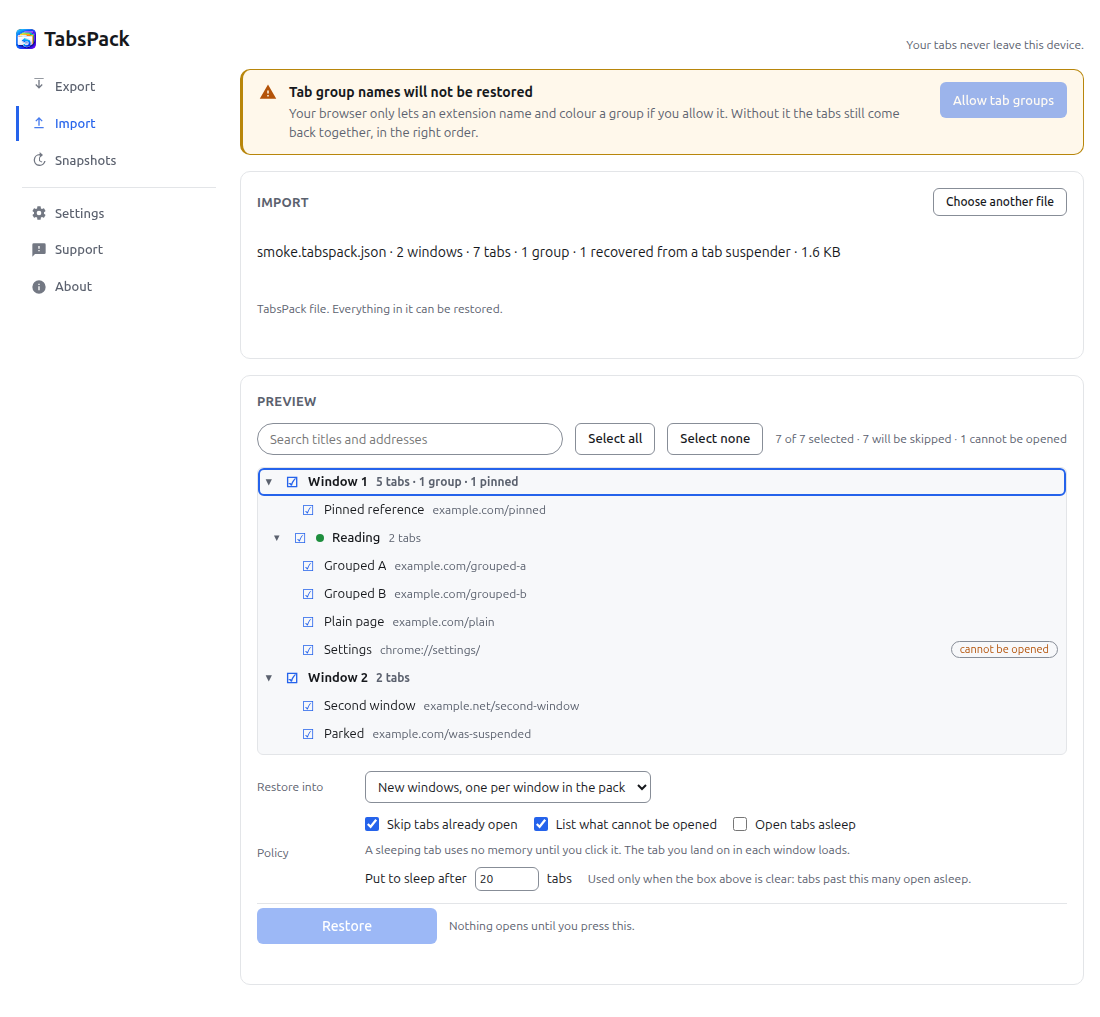Click the Window 2 title text
Screen dimensions: 1100x1017
[x=337, y=678]
